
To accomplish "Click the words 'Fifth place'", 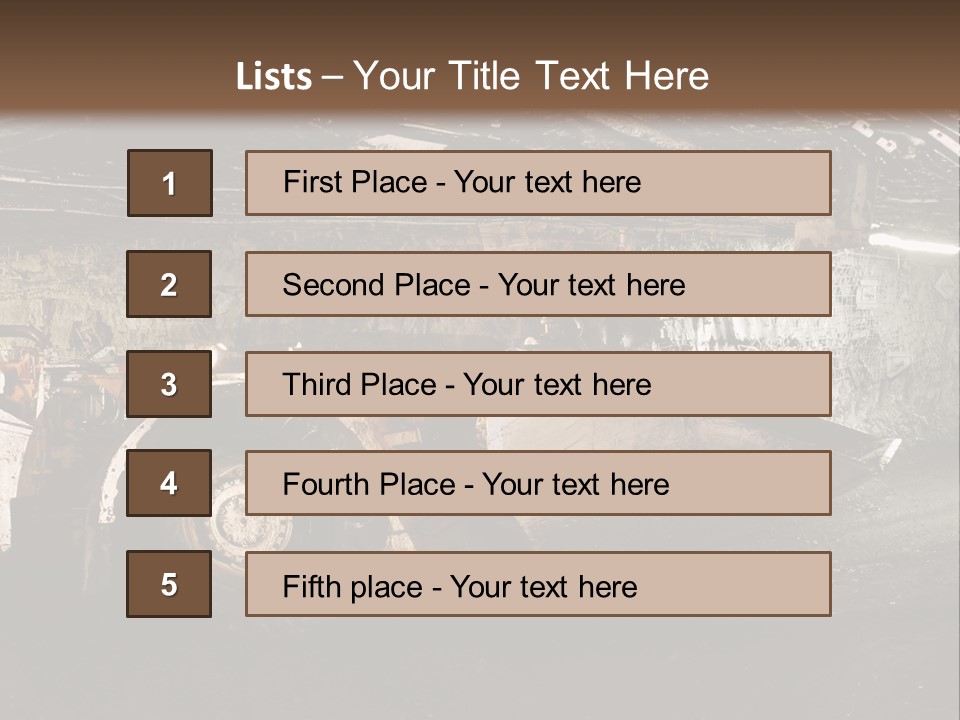I will 350,586.
